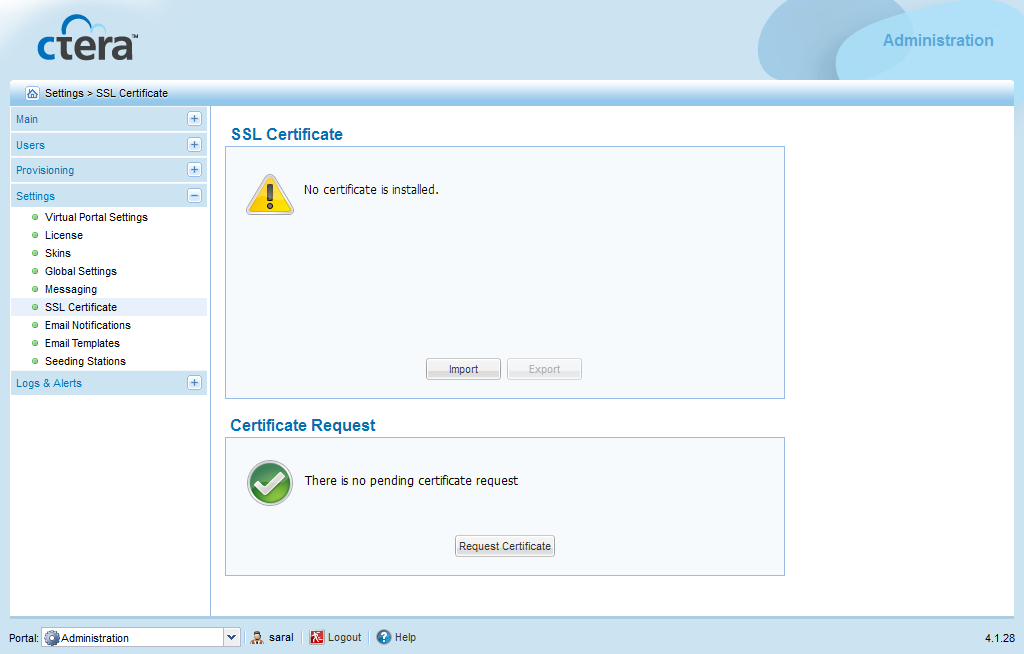This screenshot has height=654, width=1024.
Task: Click the green bullet beside Seeding Stations
Action: coord(36,361)
